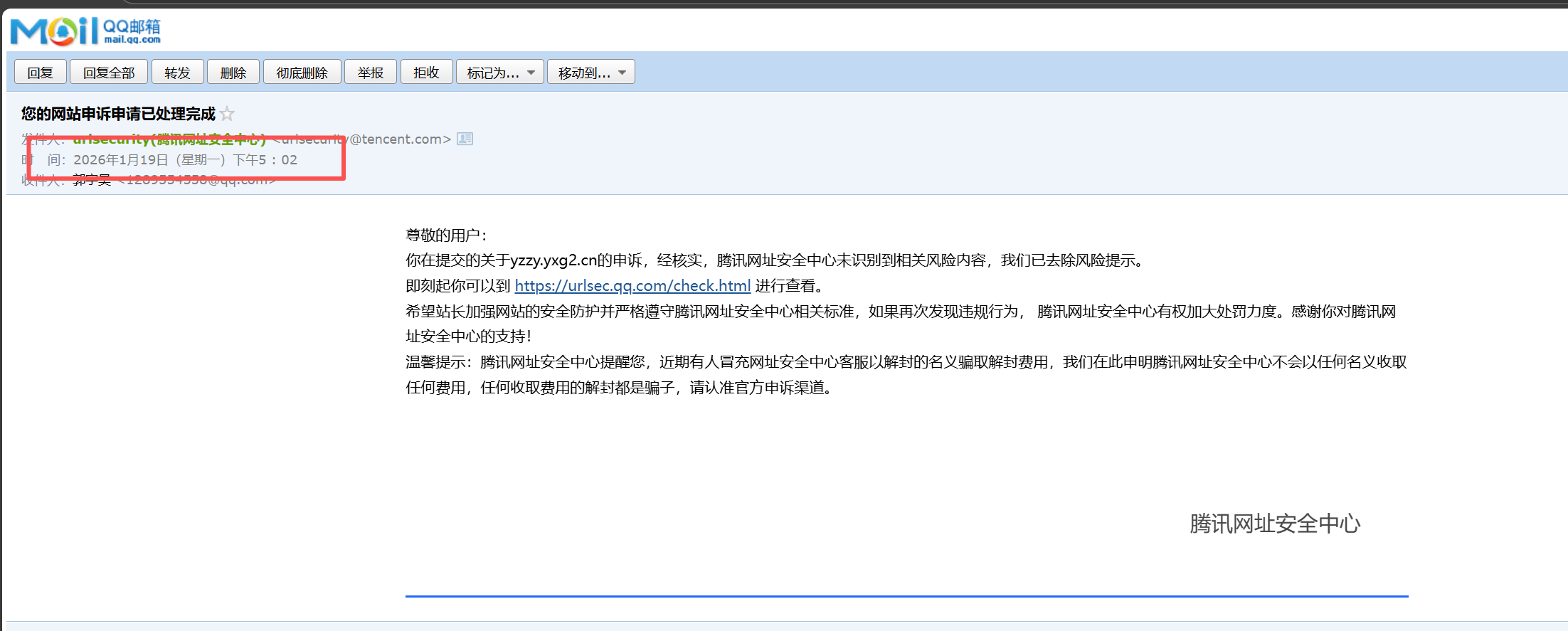The height and width of the screenshot is (631, 1568).
Task: Open the 标记为... dropdown
Action: pos(500,73)
